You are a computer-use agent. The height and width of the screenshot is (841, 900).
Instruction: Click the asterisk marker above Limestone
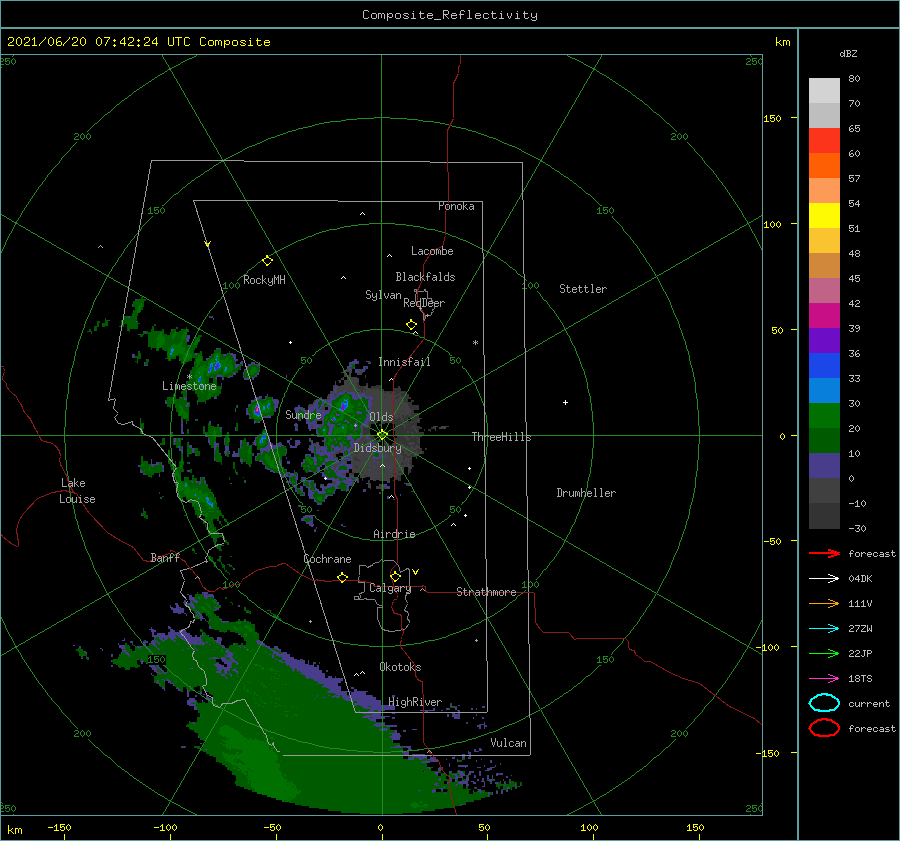tap(189, 377)
